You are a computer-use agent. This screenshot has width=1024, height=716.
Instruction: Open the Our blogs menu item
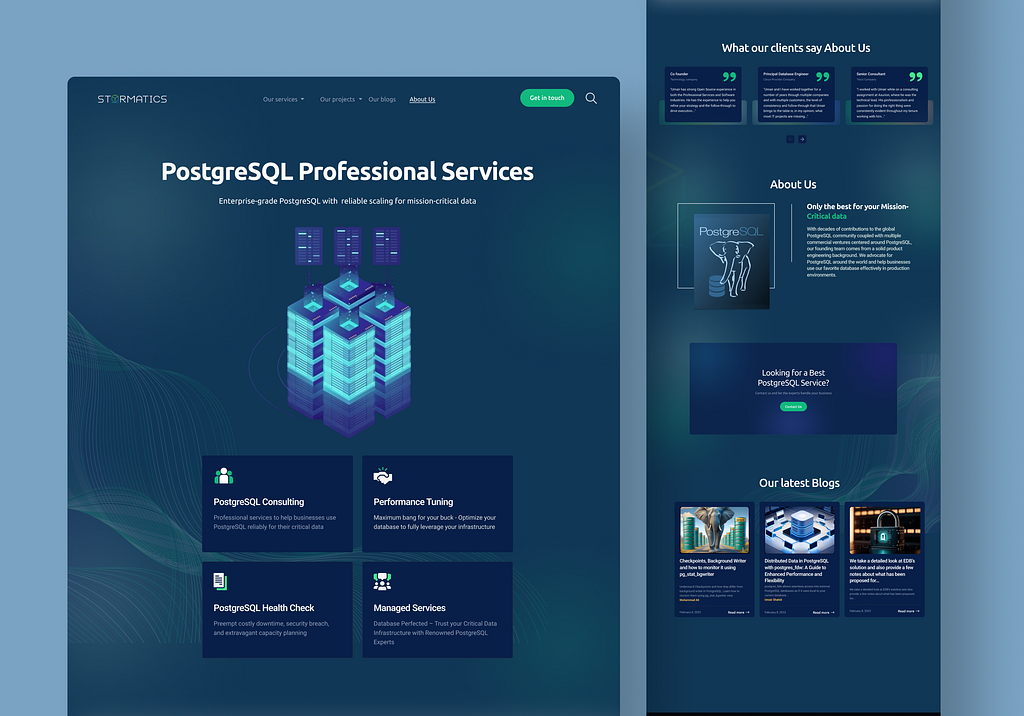(x=382, y=99)
